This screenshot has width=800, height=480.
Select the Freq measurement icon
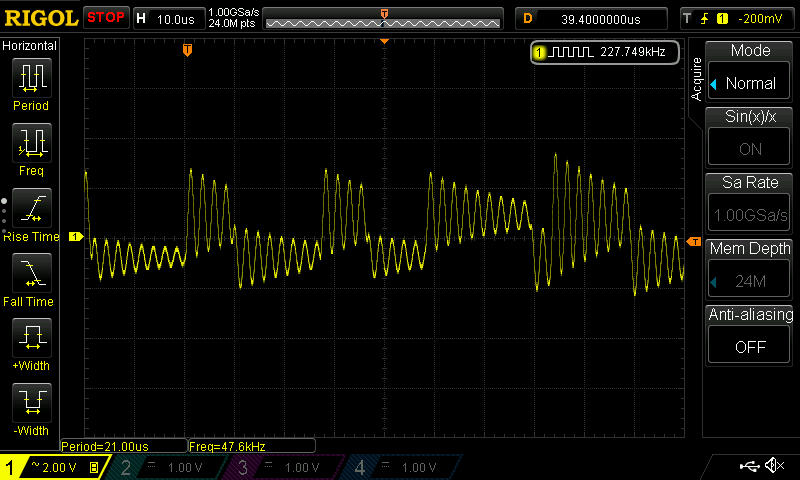pyautogui.click(x=32, y=143)
